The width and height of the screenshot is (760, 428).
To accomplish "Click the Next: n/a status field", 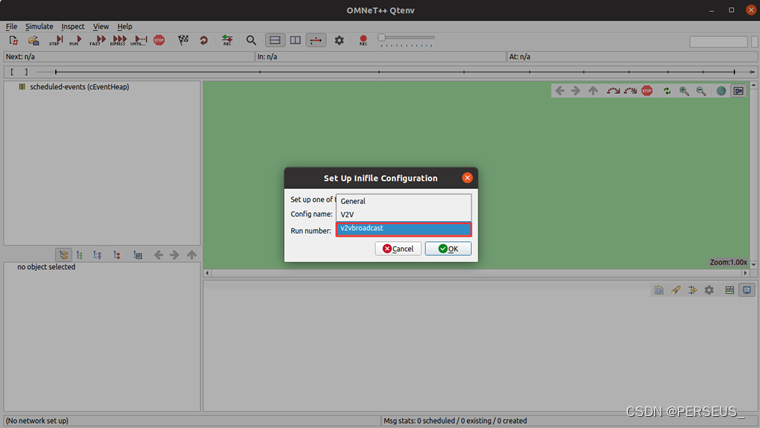I will (x=129, y=57).
